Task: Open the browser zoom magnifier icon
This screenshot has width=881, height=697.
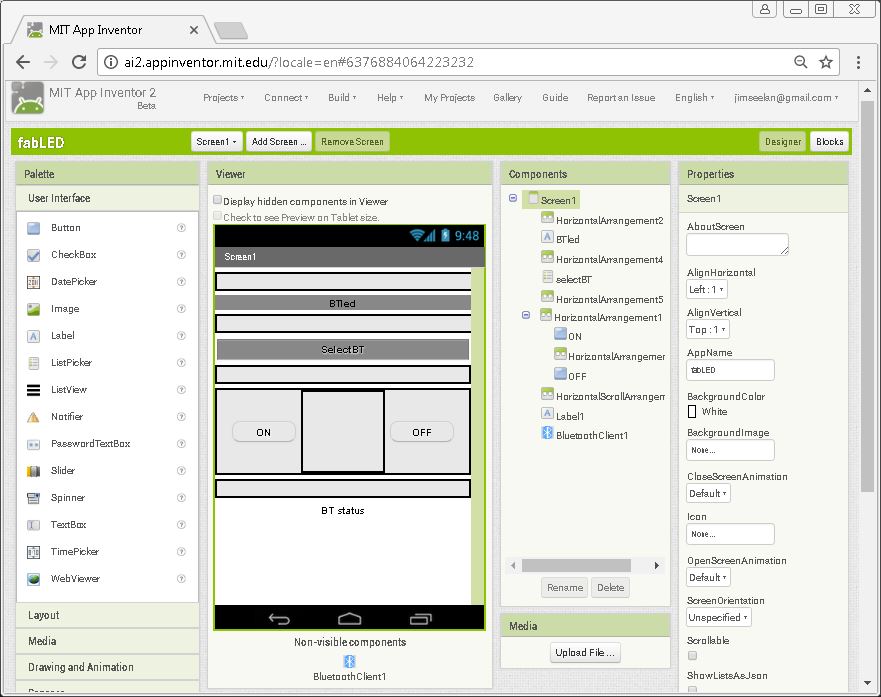Action: 801,62
